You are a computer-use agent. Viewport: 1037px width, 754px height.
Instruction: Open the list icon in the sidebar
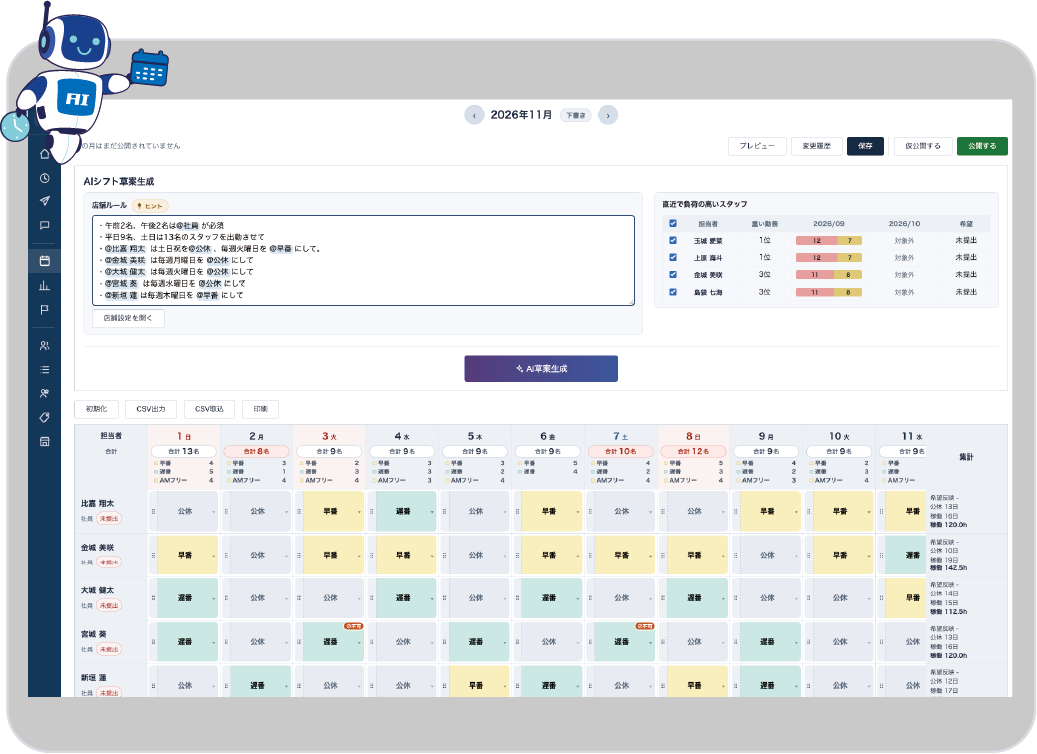click(x=44, y=370)
